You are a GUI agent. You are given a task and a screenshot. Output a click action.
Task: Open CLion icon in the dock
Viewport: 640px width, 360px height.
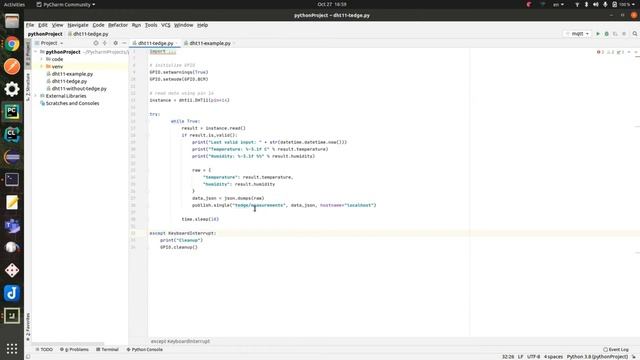pyautogui.click(x=12, y=134)
